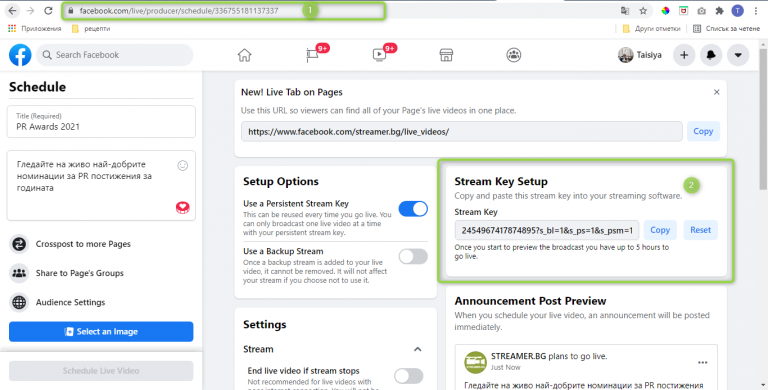Open the Groups tab
The width and height of the screenshot is (768, 390).
pos(513,55)
